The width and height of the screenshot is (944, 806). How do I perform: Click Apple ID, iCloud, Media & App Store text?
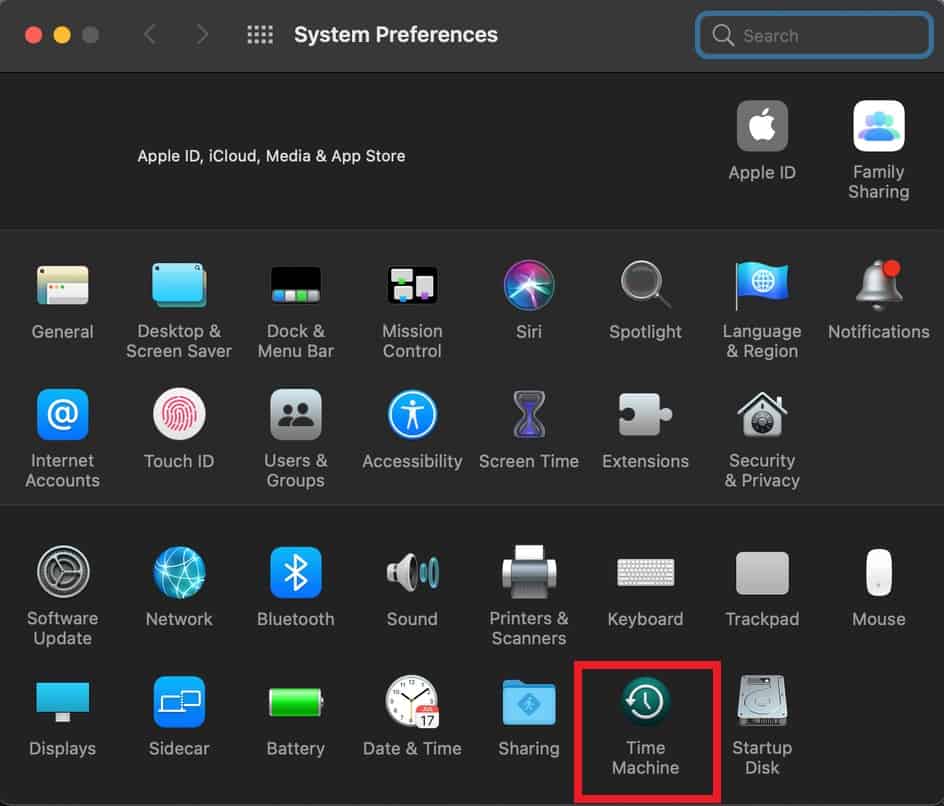tap(271, 156)
